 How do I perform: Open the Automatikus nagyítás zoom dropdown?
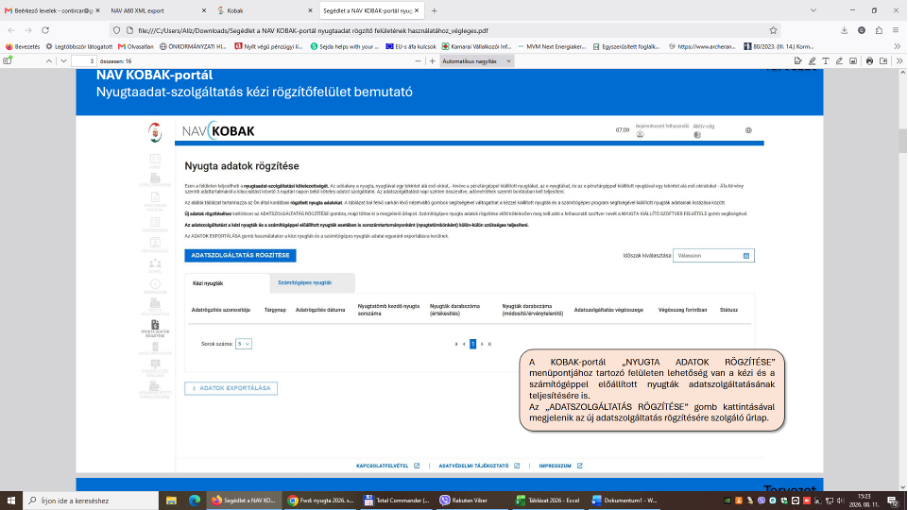click(477, 61)
